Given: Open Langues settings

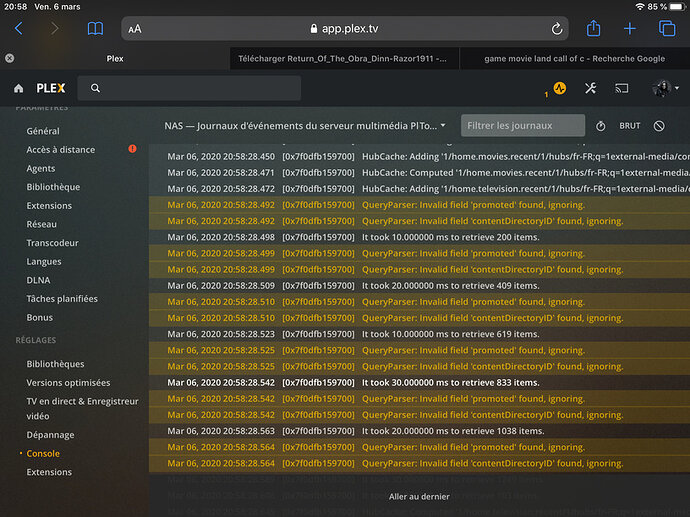Looking at the screenshot, I should [x=44, y=261].
